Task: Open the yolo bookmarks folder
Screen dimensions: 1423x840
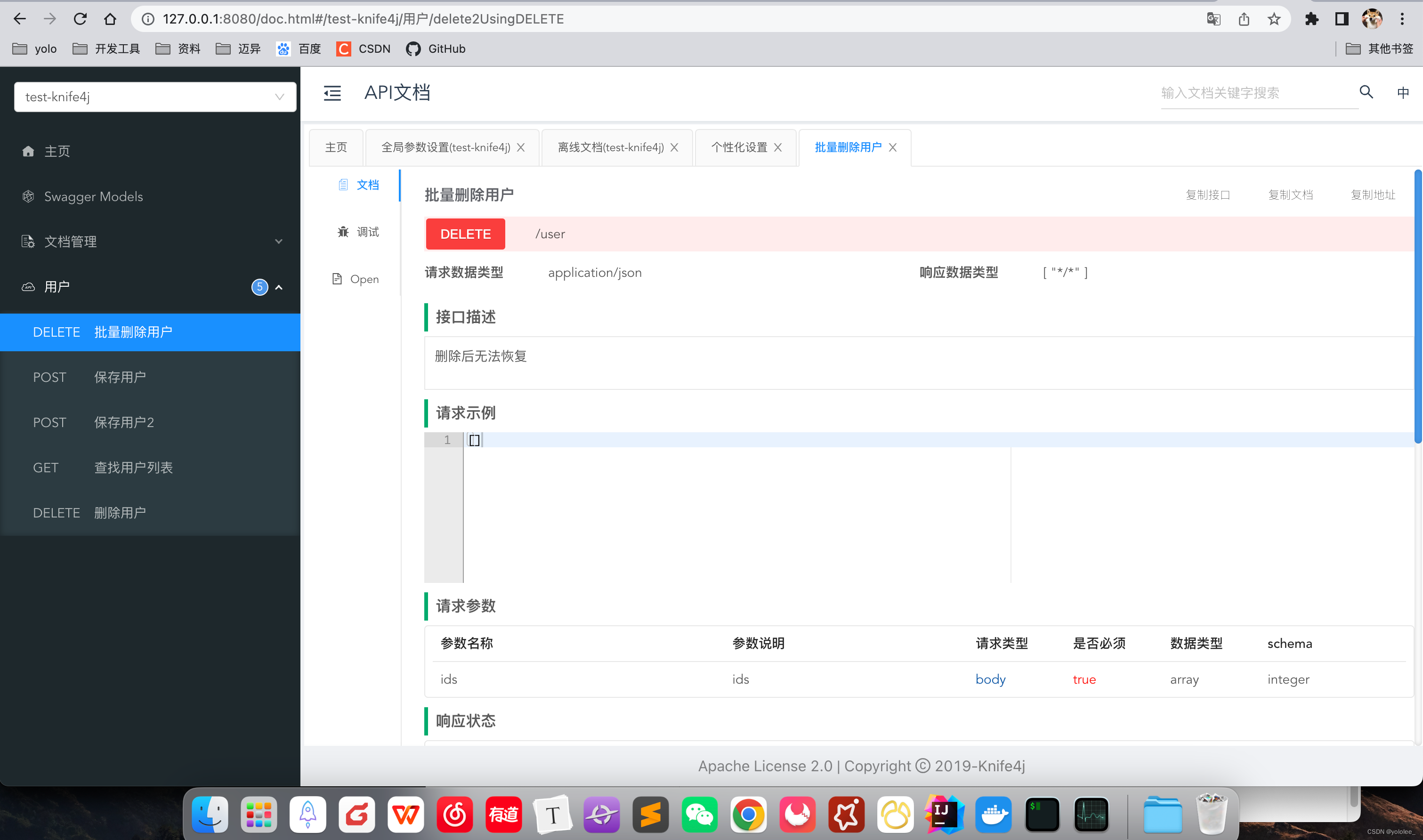Action: coord(34,48)
